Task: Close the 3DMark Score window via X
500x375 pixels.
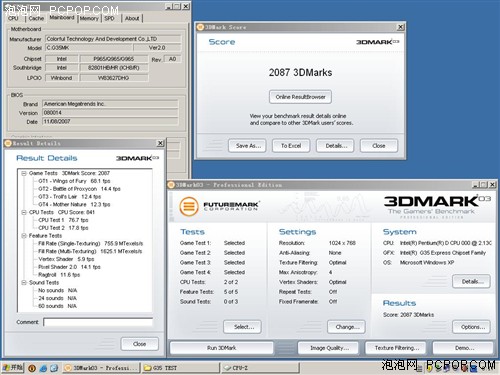Action: pos(401,27)
